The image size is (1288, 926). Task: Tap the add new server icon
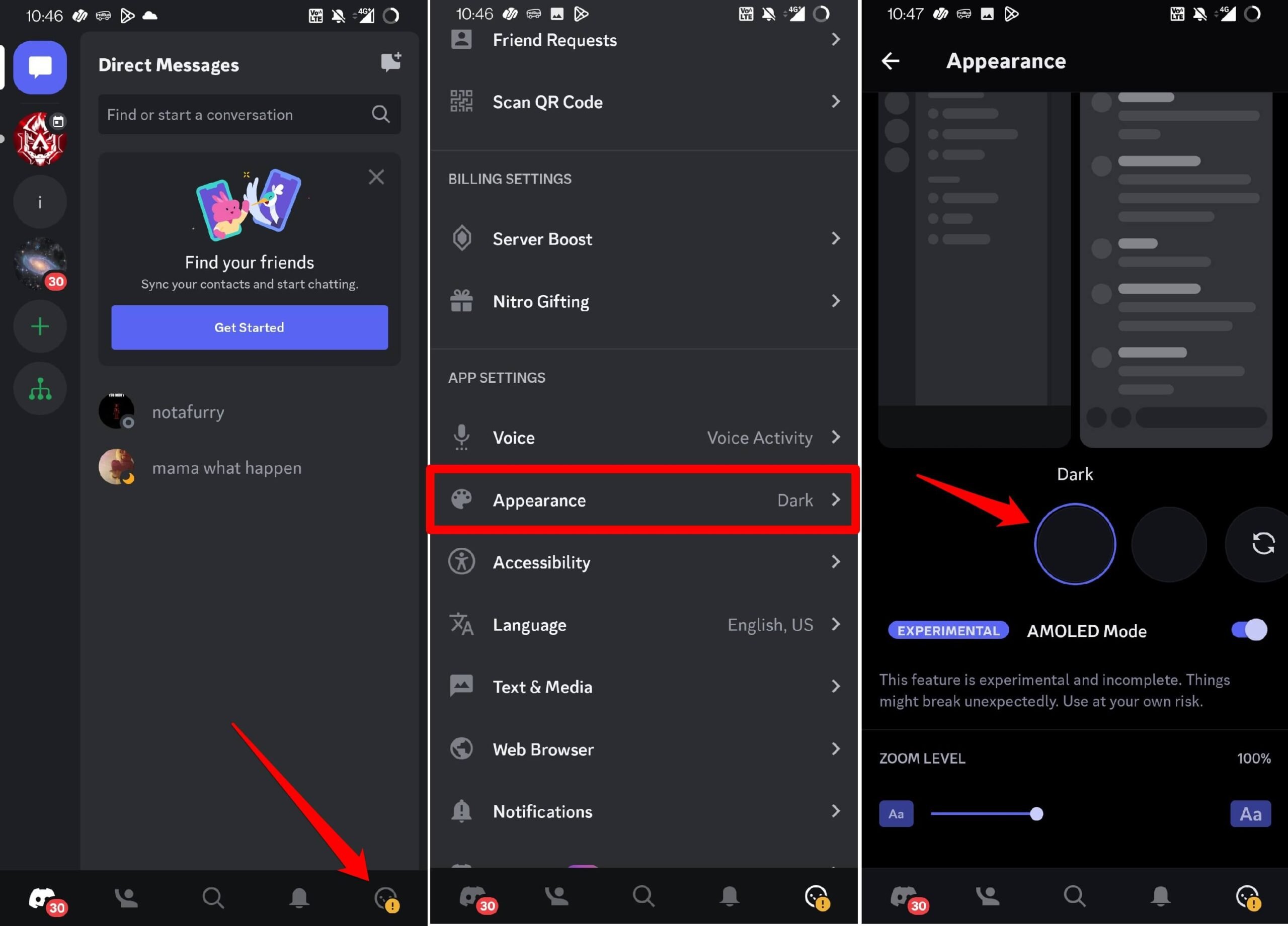pos(40,326)
